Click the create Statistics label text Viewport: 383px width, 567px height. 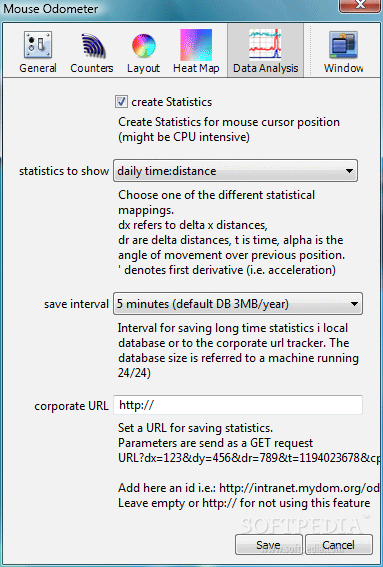tap(171, 102)
